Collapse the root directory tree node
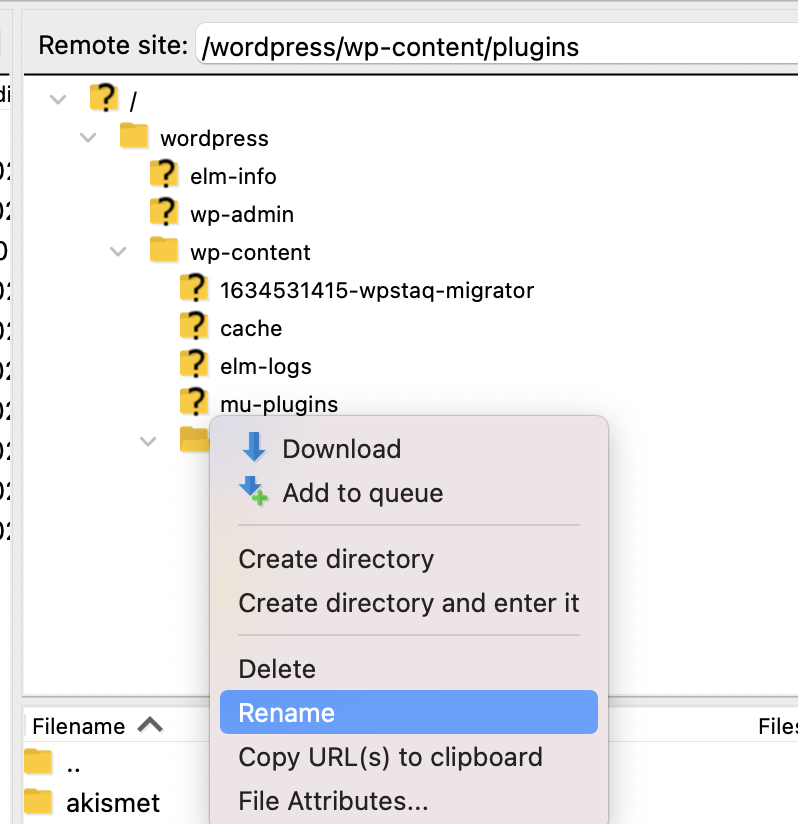The width and height of the screenshot is (798, 824). click(58, 99)
